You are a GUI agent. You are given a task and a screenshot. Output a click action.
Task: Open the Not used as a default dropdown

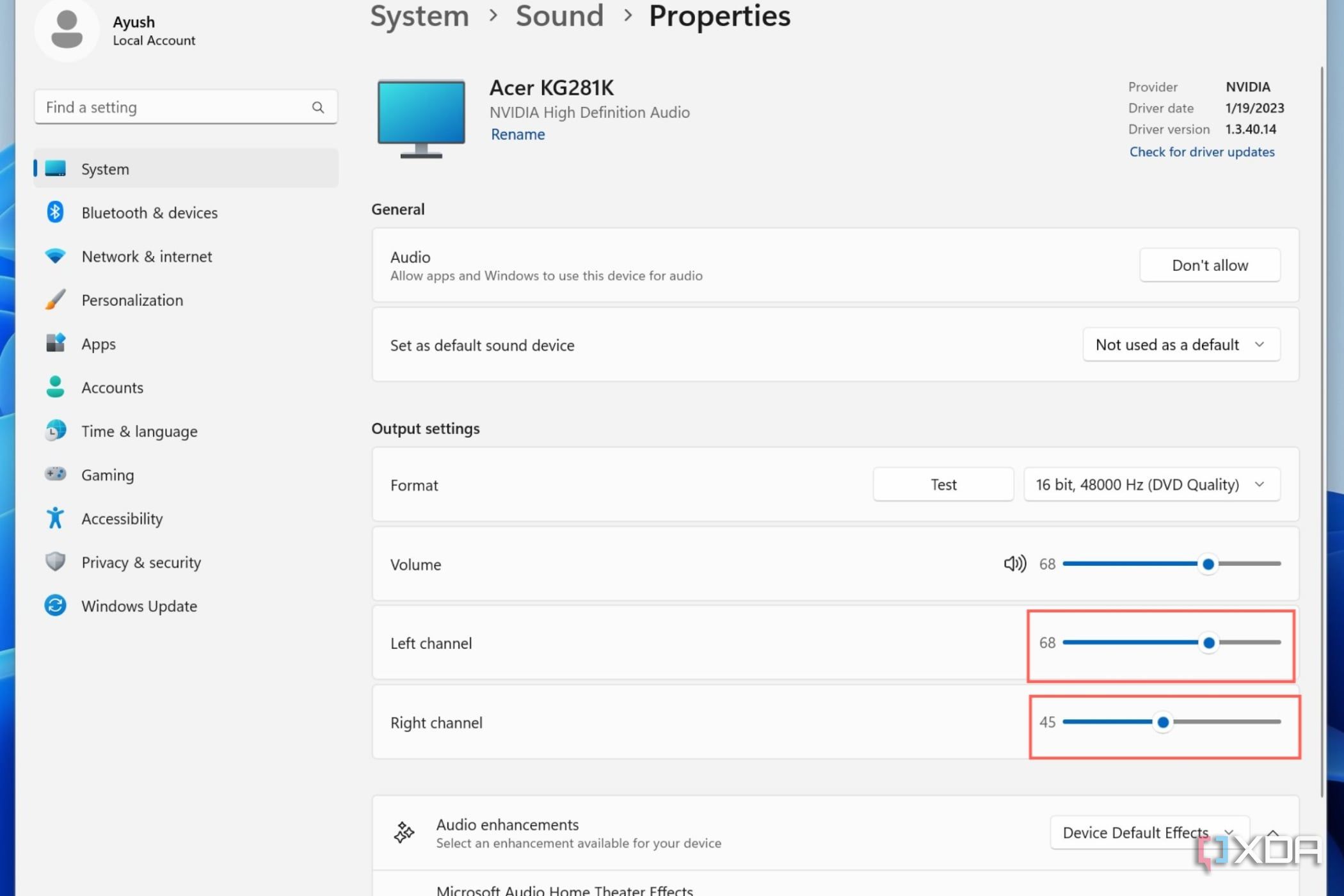(x=1181, y=344)
